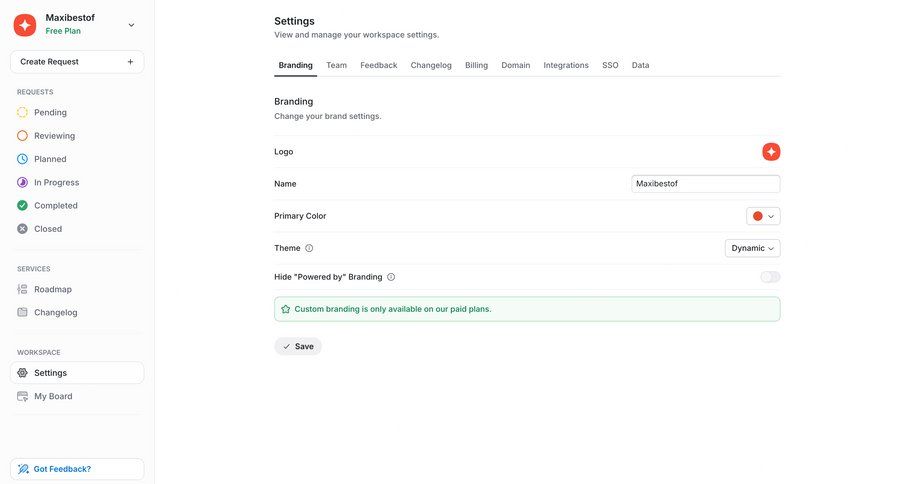Viewport: 900px width, 484px height.
Task: Click the Name input field
Action: (705, 184)
